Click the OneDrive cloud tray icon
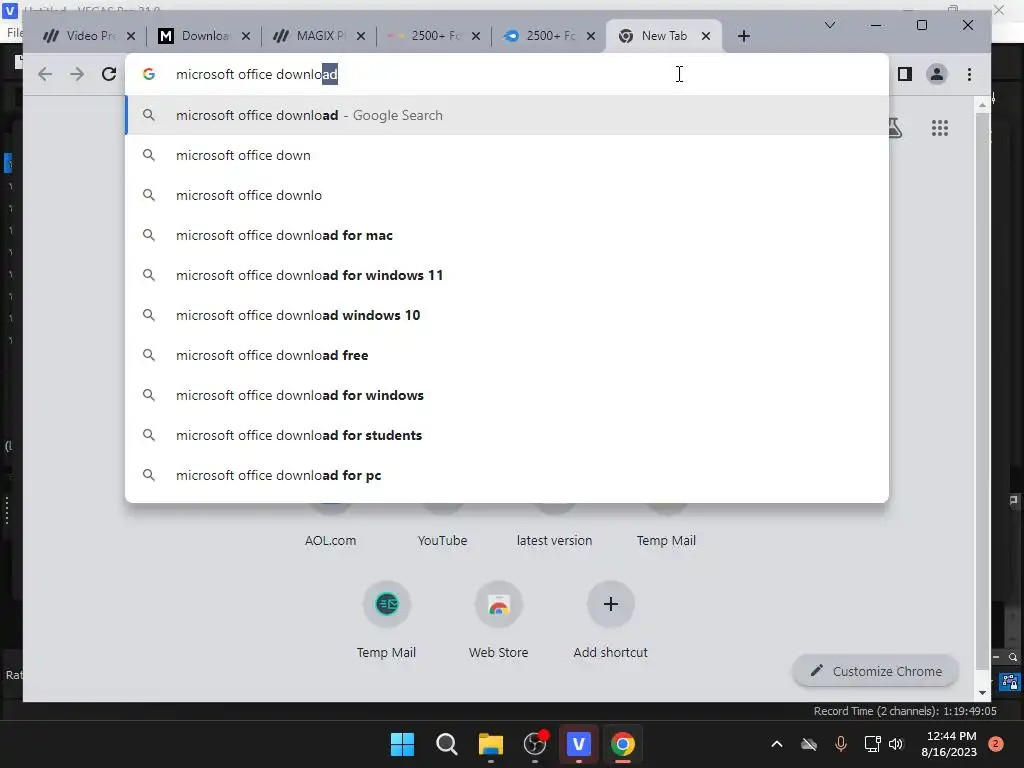The image size is (1024, 768). pyautogui.click(x=809, y=744)
